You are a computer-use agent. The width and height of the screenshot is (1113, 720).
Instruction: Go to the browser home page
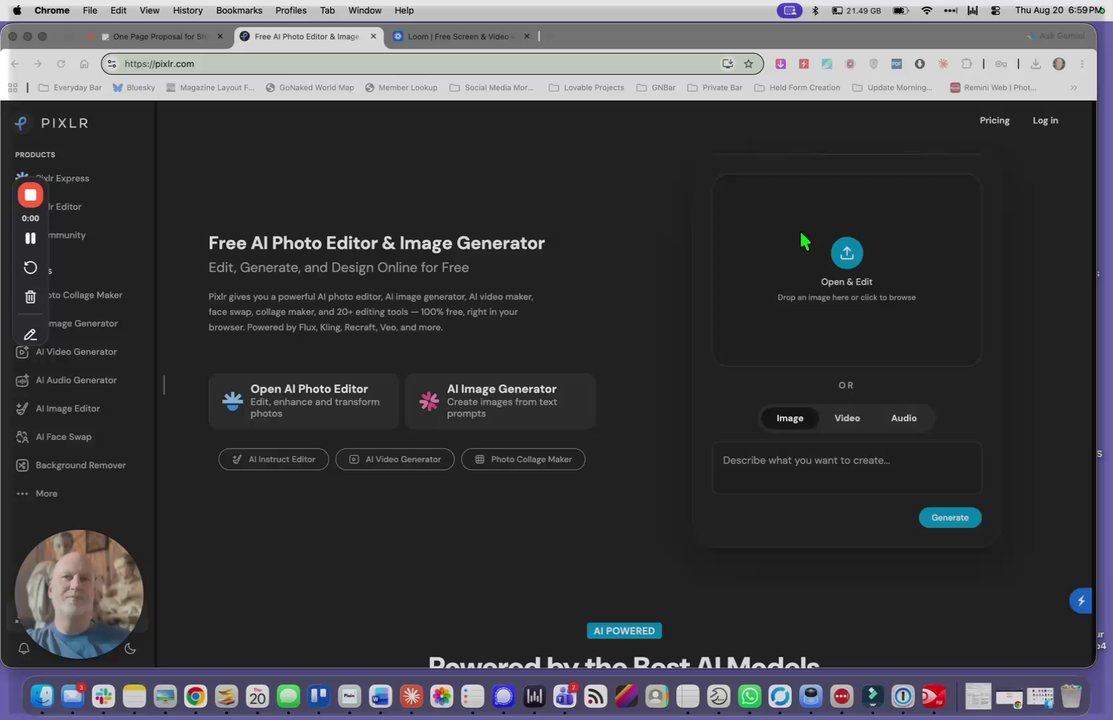84,64
